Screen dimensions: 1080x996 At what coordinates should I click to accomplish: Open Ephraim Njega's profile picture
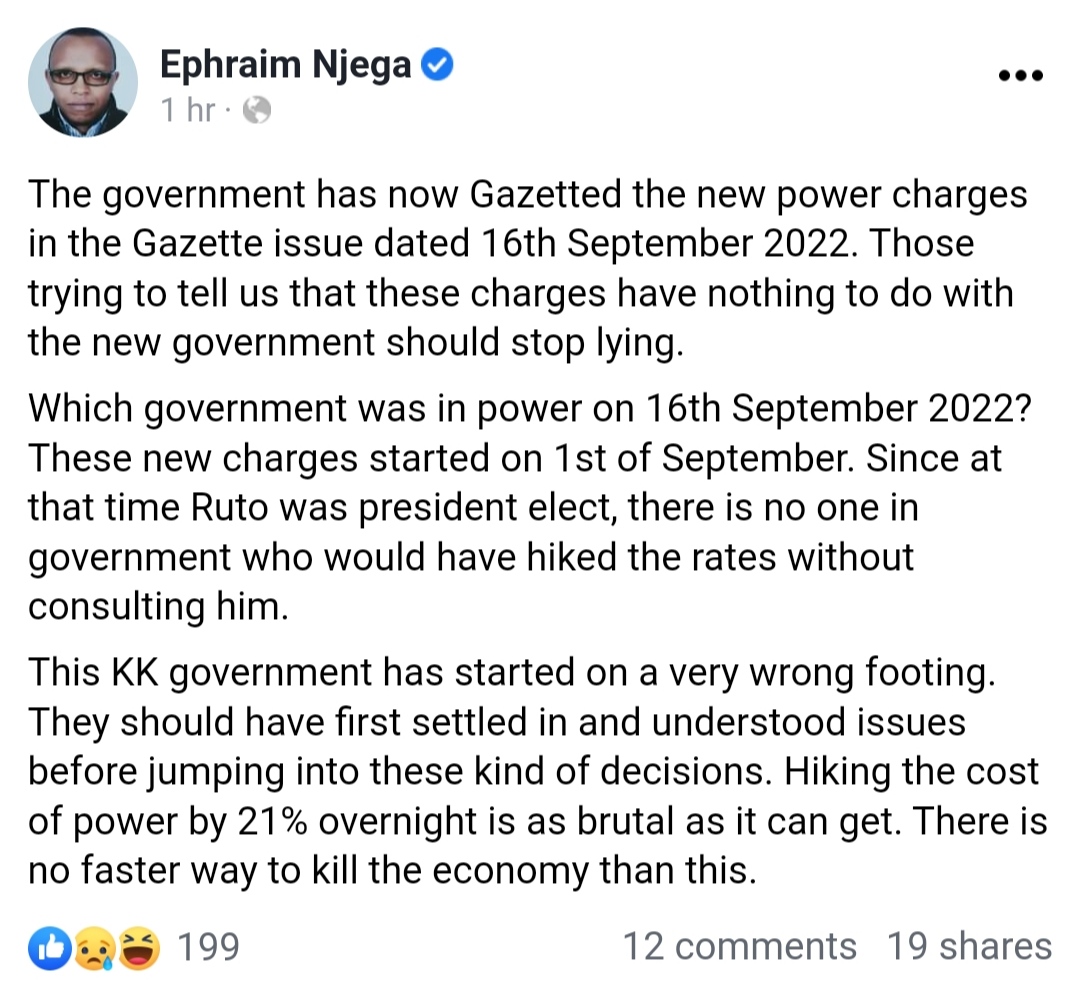click(83, 82)
